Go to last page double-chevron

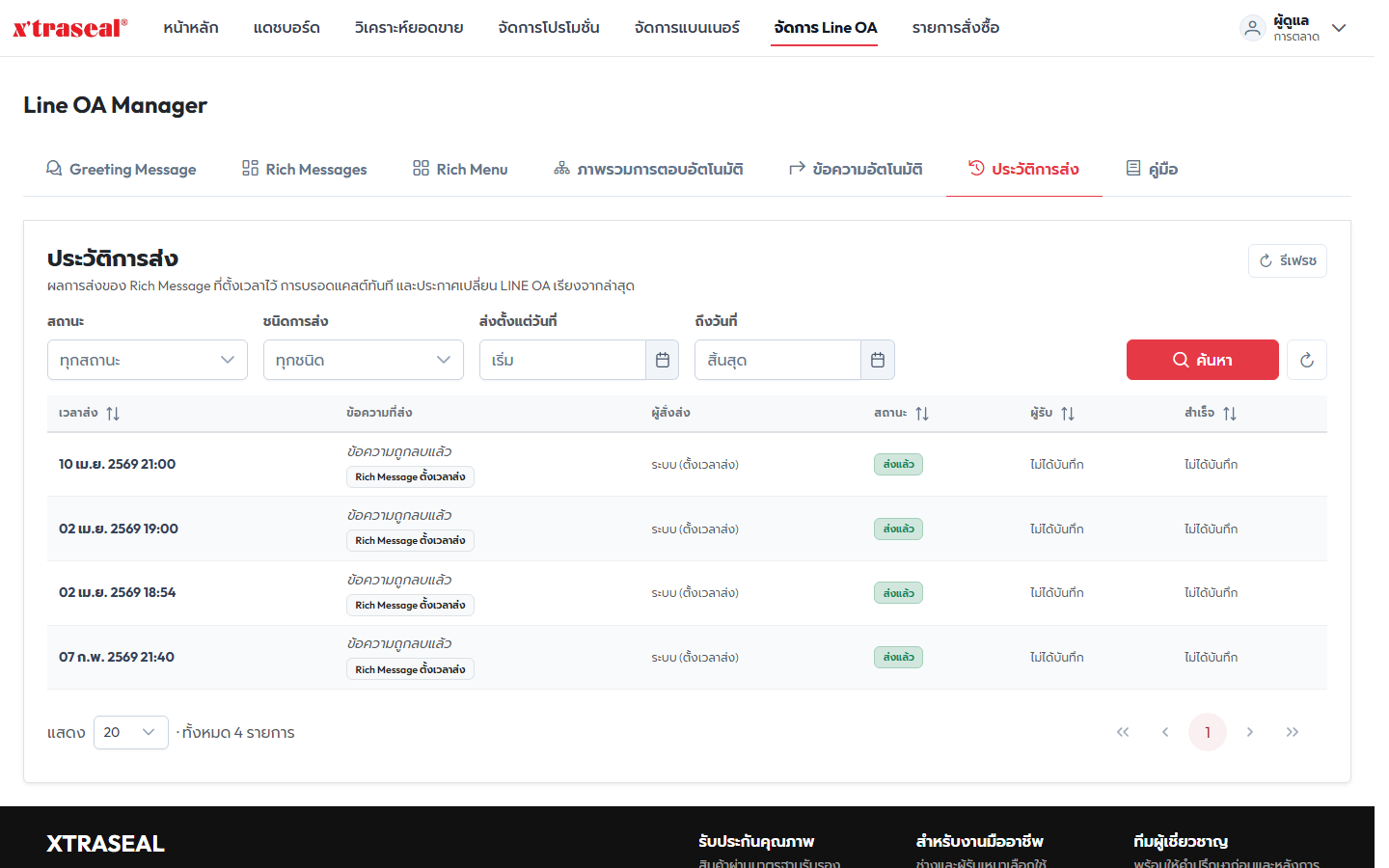pyautogui.click(x=1293, y=732)
